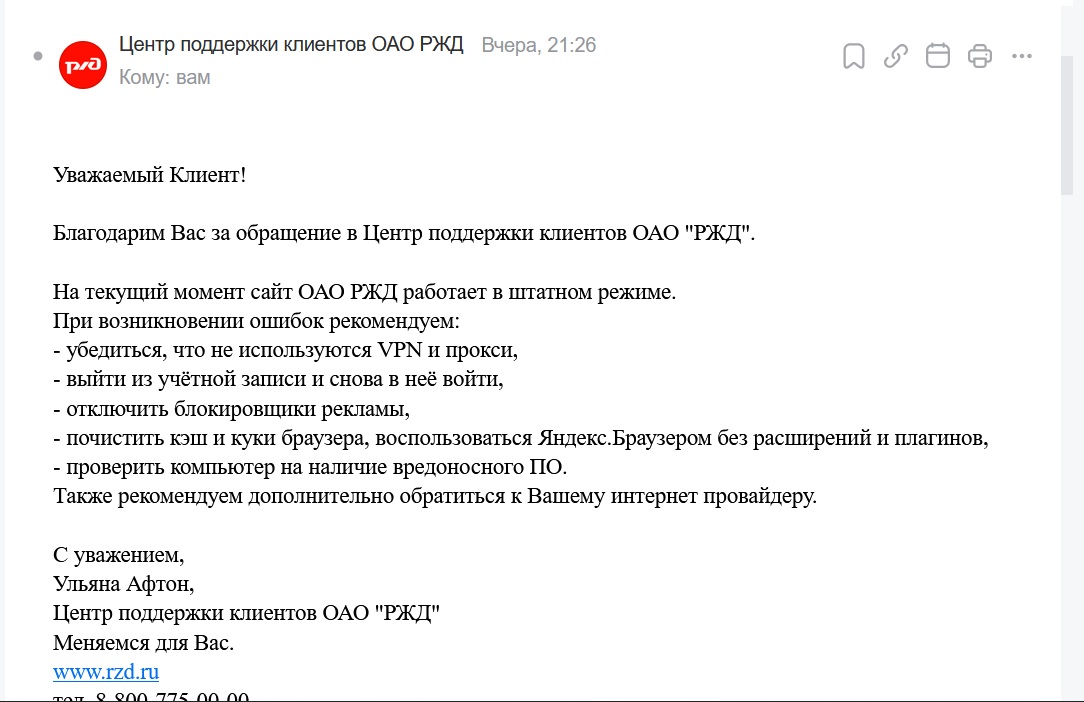Click the С уважением, closing line
The image size is (1084, 702).
[119, 554]
